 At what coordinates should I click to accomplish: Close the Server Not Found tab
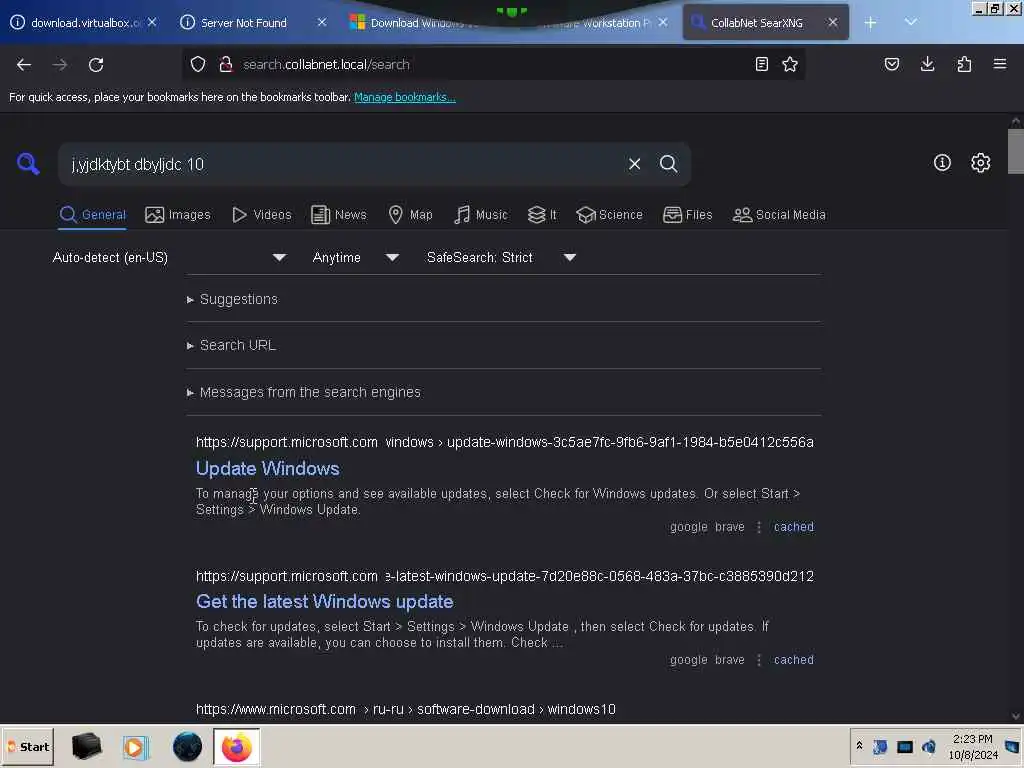click(322, 22)
